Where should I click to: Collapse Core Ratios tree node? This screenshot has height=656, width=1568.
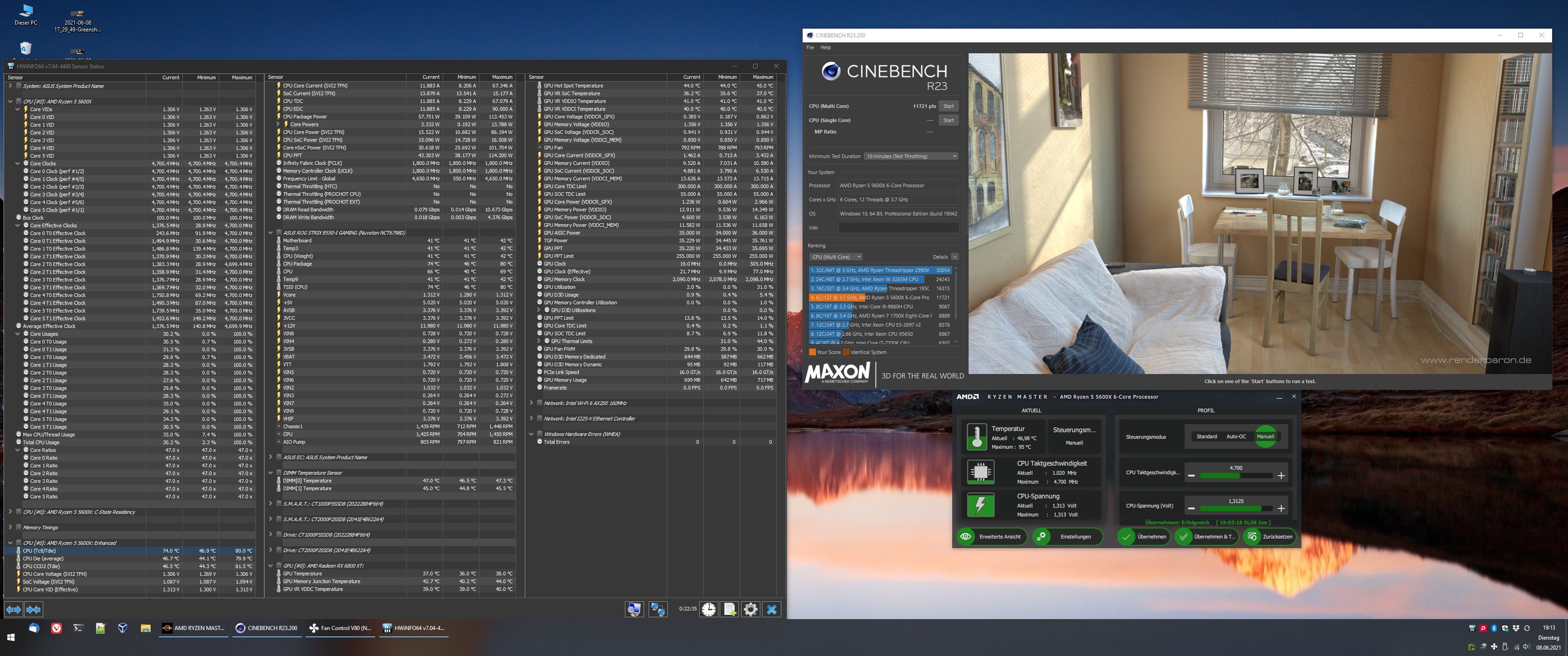[x=18, y=450]
